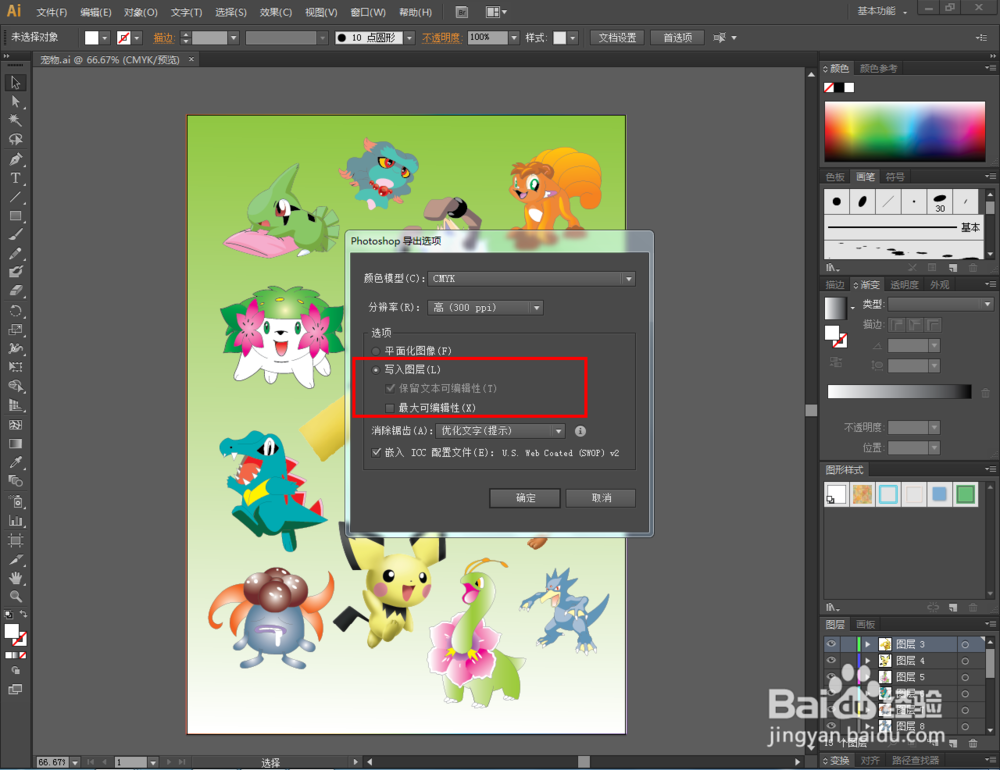Click 图层 3 target circle

pos(965,644)
